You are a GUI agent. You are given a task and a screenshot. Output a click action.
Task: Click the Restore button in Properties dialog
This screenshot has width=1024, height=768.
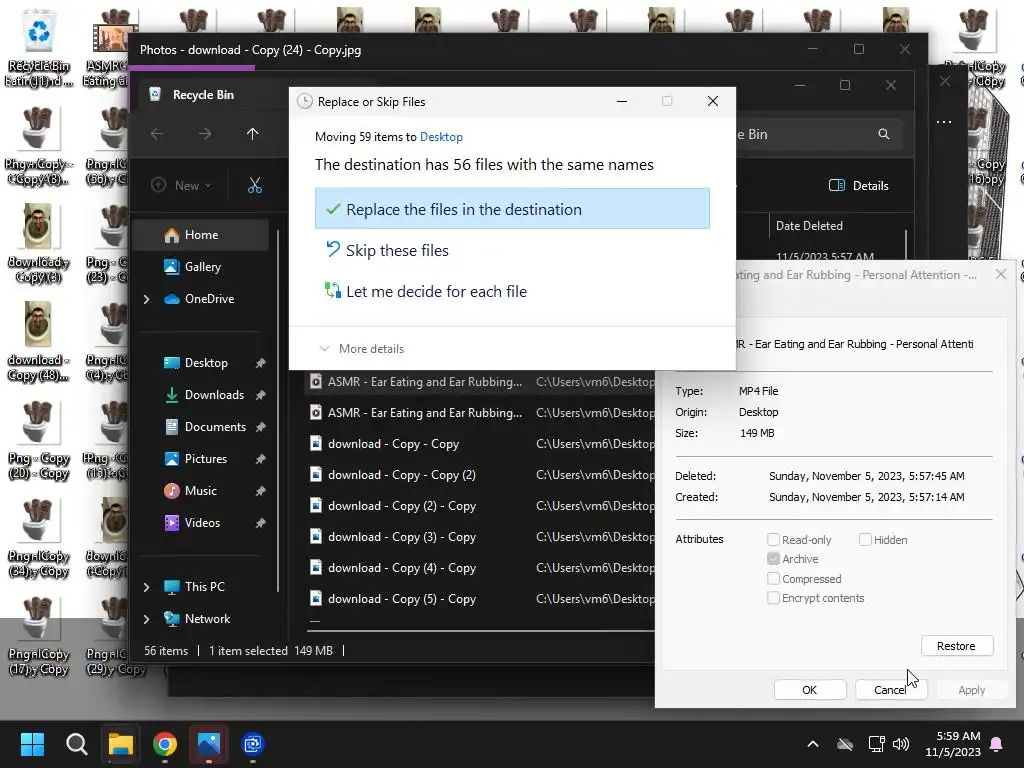[x=957, y=646]
